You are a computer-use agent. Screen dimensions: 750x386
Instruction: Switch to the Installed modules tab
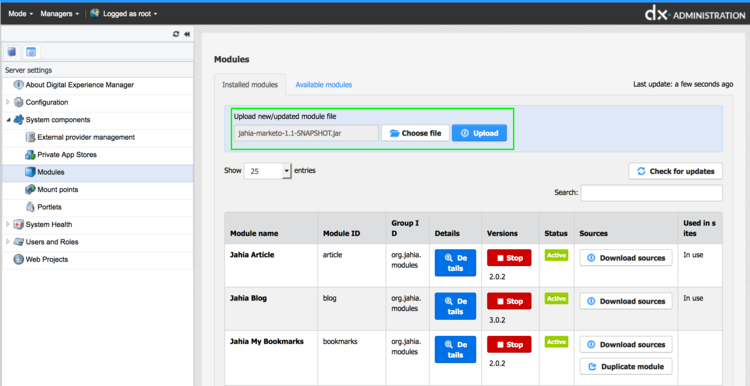[x=250, y=85]
